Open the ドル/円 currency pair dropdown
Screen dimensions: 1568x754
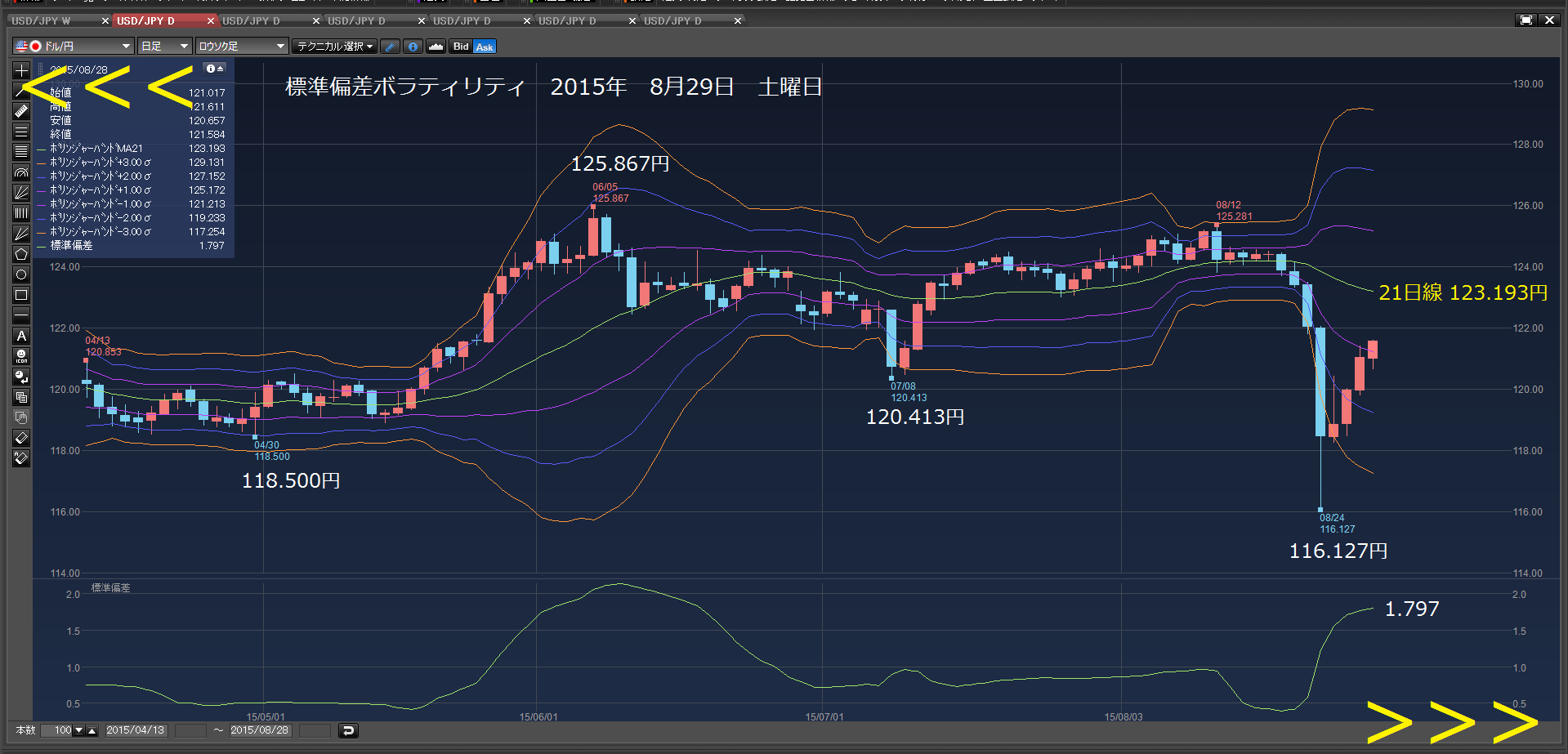pyautogui.click(x=73, y=47)
